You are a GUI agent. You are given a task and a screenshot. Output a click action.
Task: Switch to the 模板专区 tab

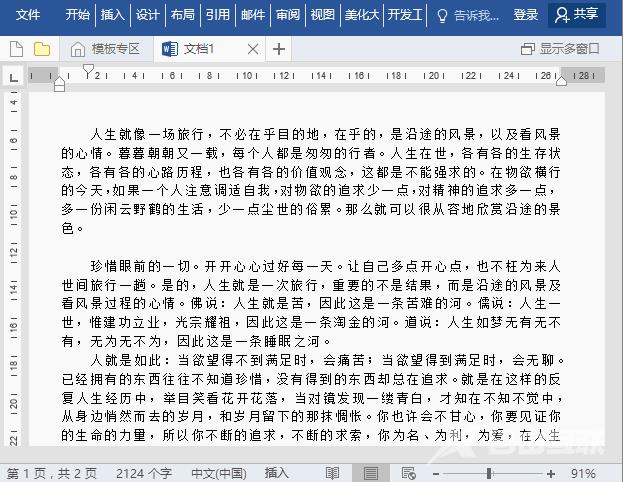click(105, 49)
